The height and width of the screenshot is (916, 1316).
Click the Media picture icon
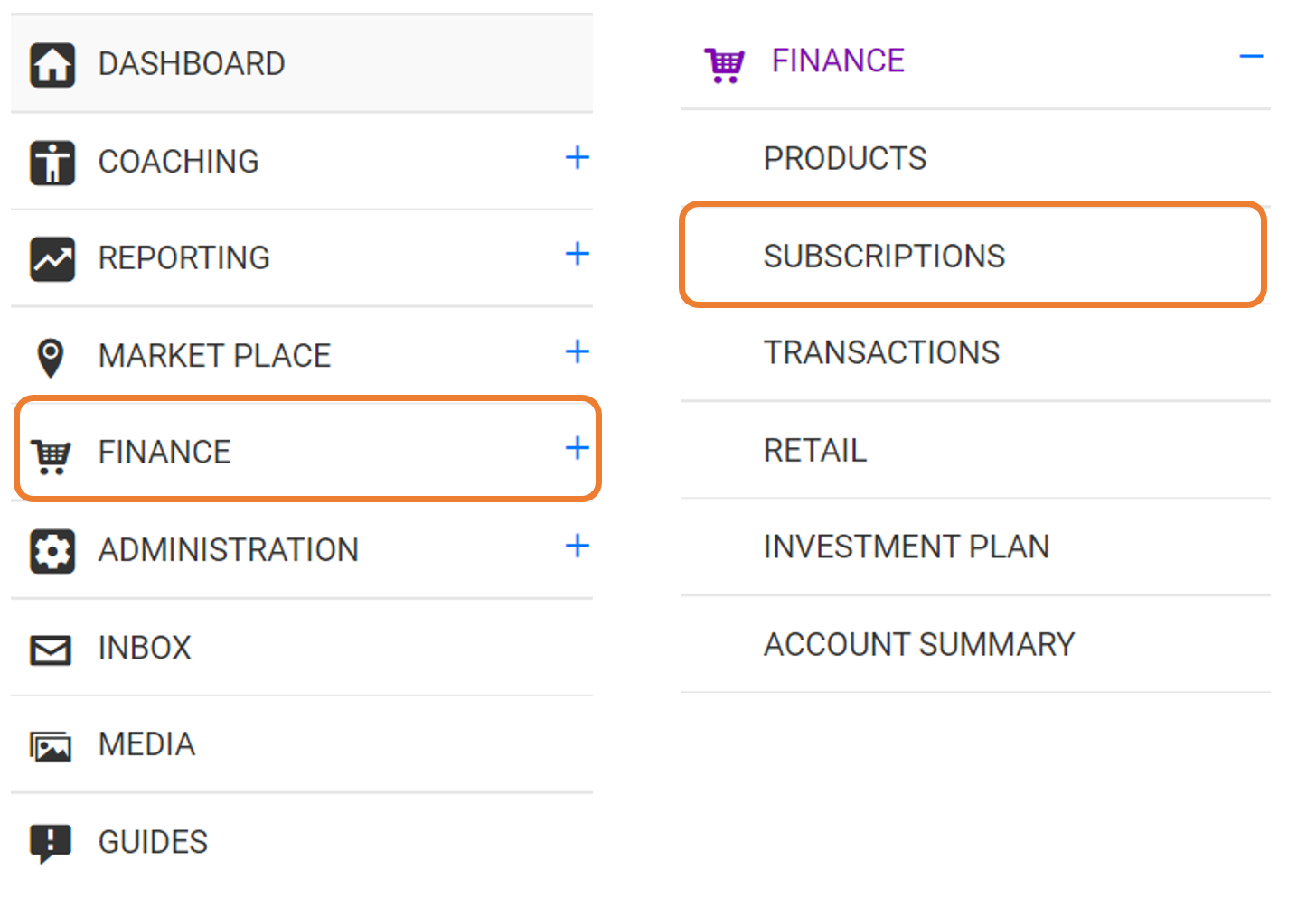point(51,747)
